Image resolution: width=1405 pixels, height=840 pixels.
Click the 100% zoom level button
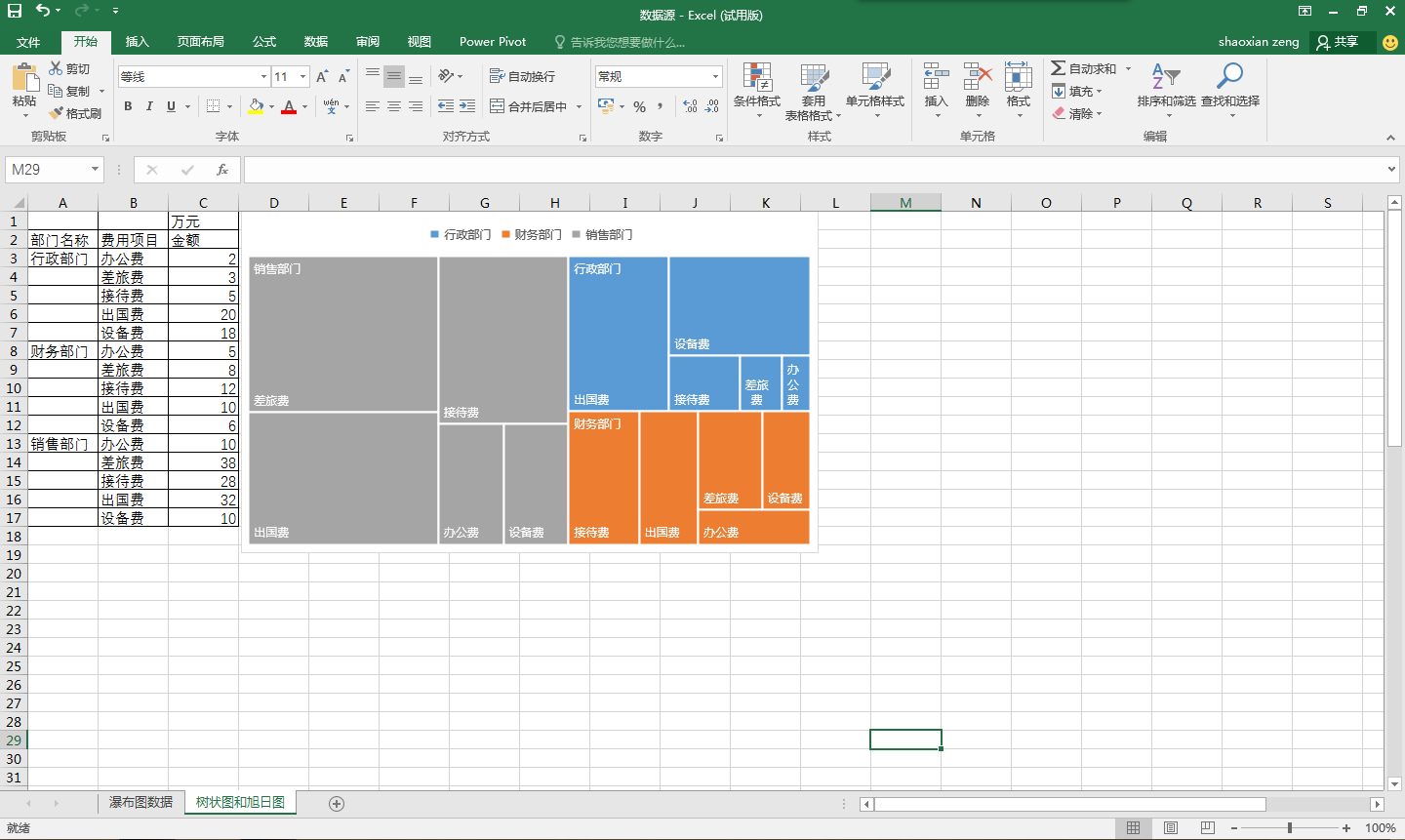[x=1380, y=828]
